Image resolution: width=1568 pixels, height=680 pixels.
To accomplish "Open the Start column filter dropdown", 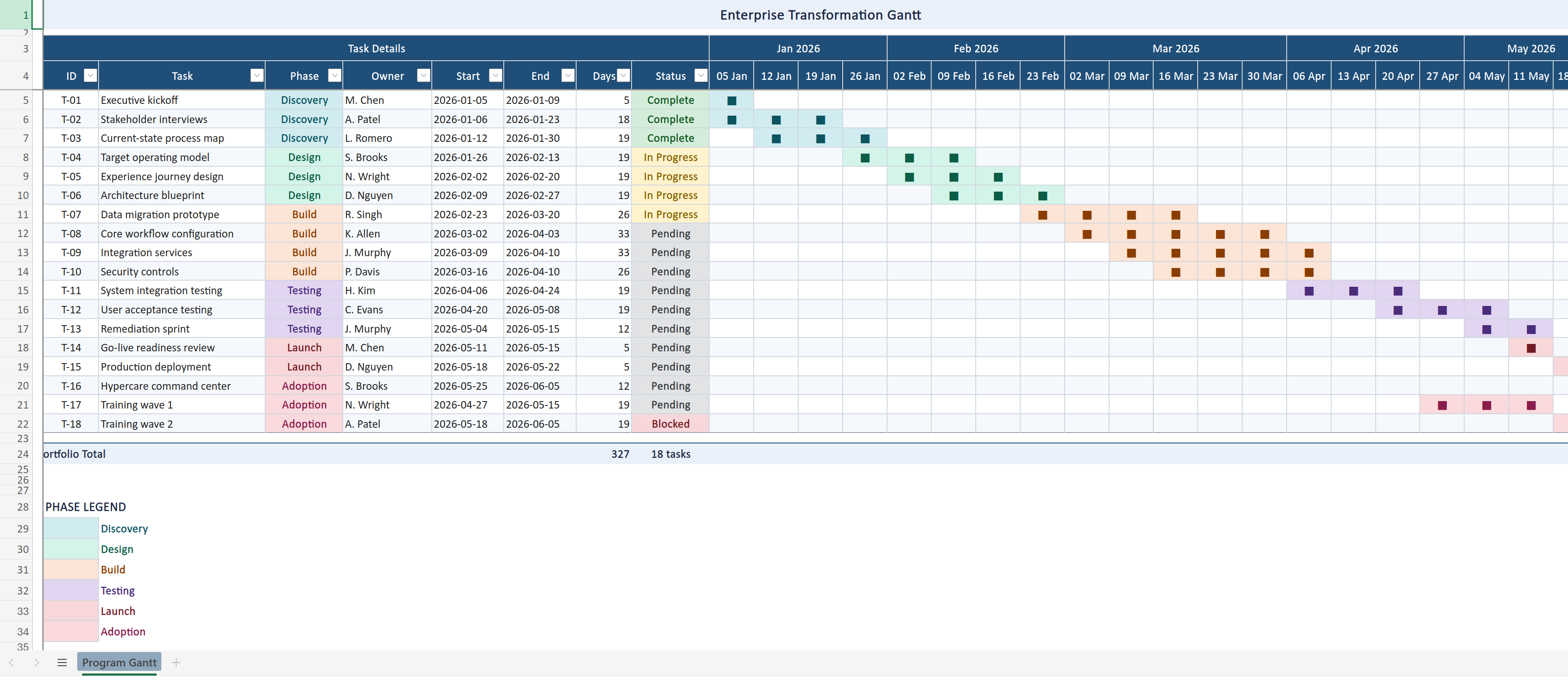I will point(495,76).
